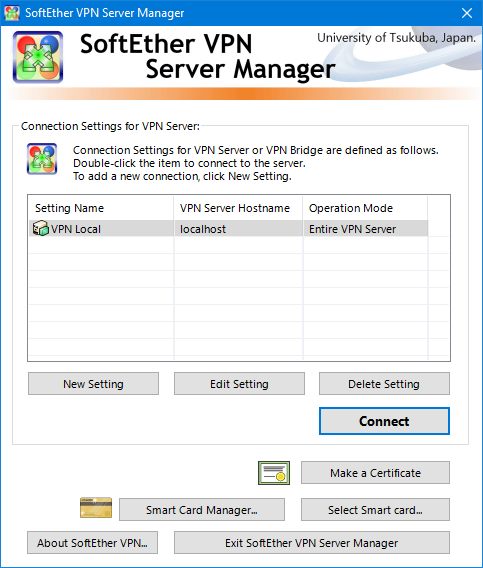483x568 pixels.
Task: Choose Select Smart card option
Action: coord(375,510)
